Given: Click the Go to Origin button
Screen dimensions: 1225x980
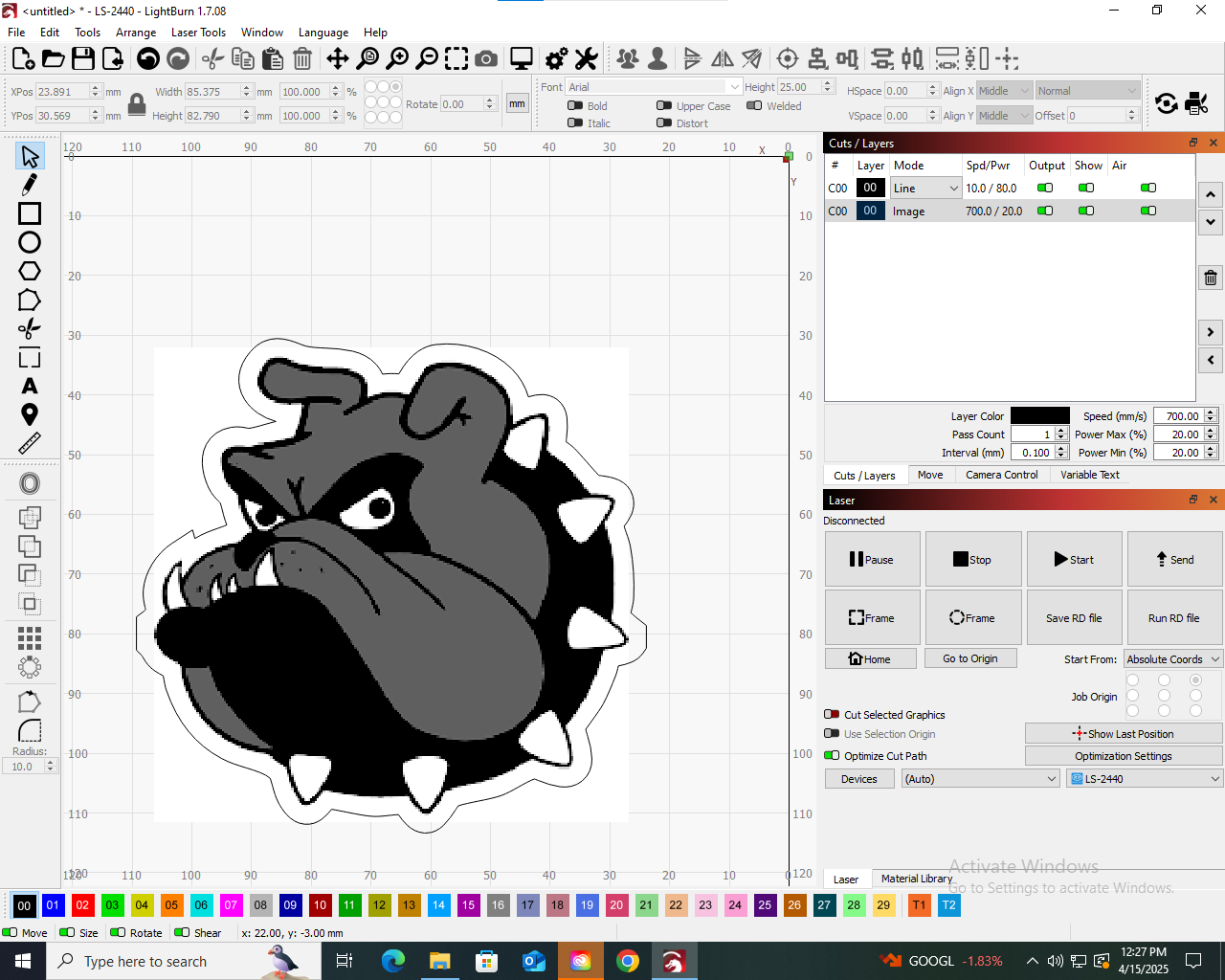Looking at the screenshot, I should 970,658.
